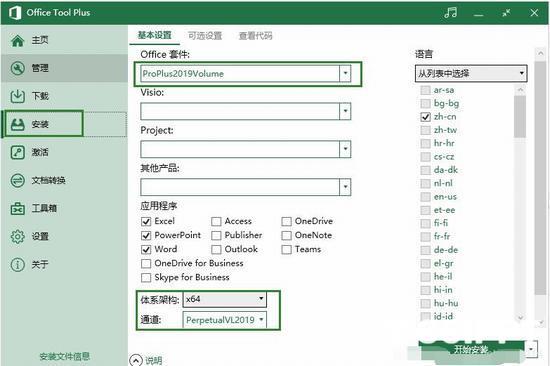Click the language list vertical scrollbar
Screen dimensions: 550x366
click(x=520, y=204)
